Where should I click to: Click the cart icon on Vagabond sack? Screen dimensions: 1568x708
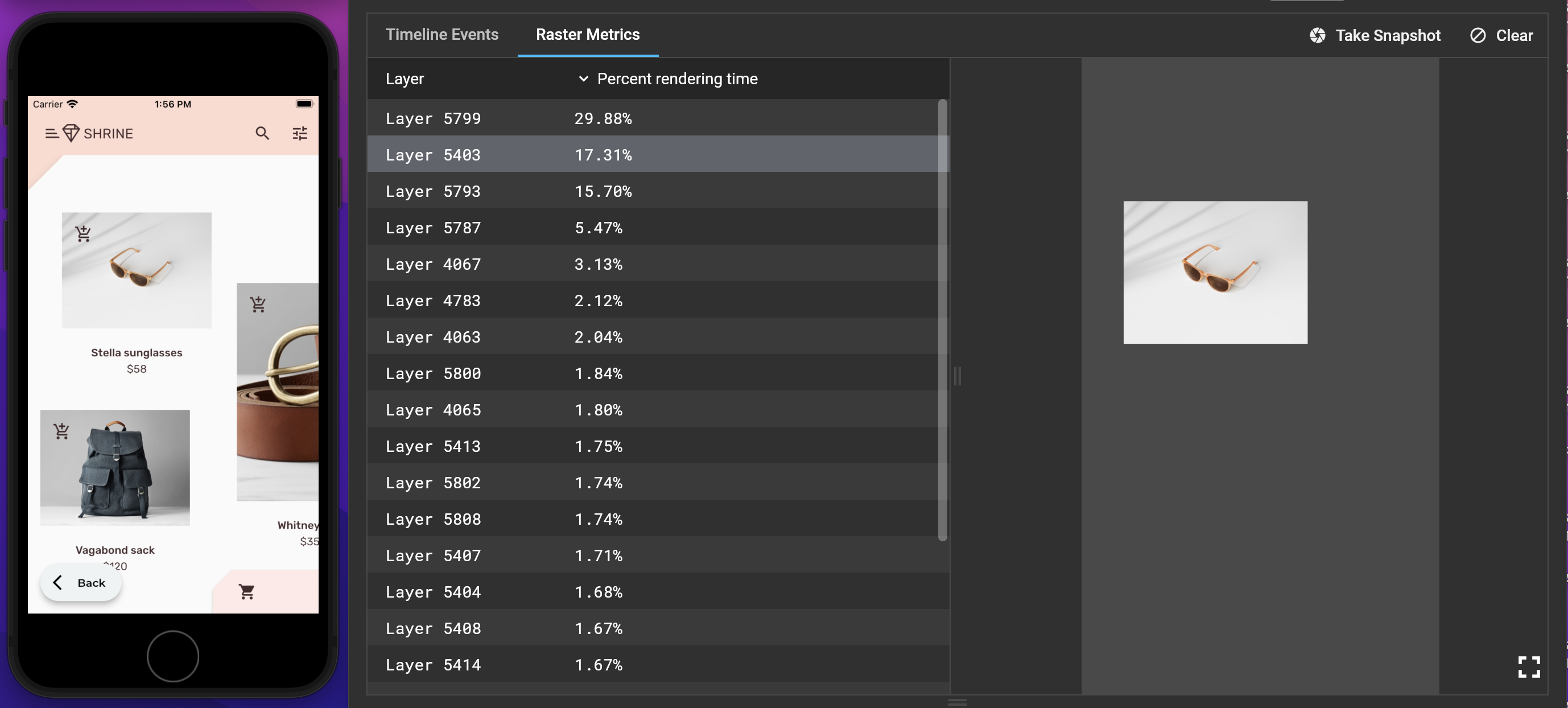click(62, 430)
